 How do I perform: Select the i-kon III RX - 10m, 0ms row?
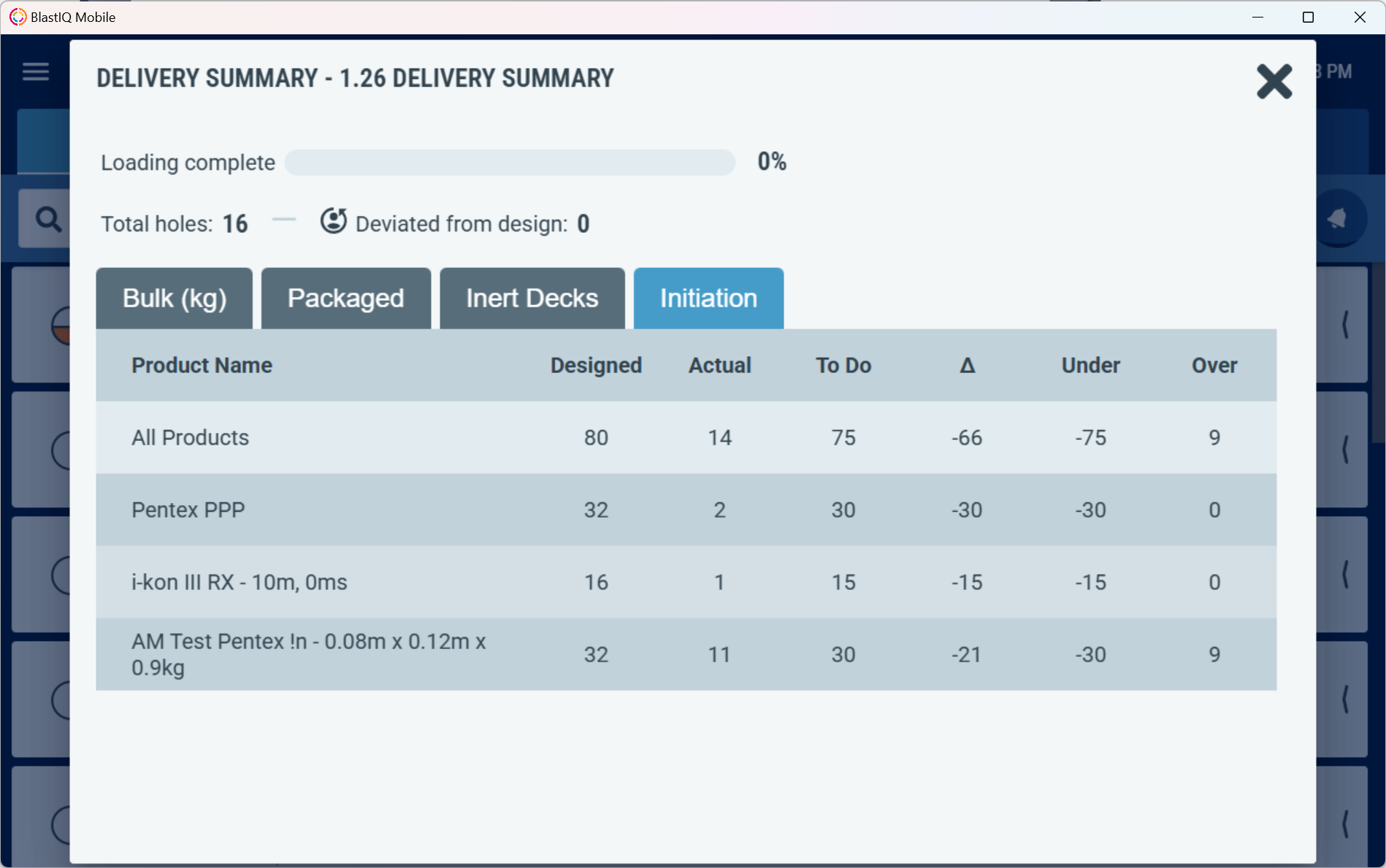(686, 582)
